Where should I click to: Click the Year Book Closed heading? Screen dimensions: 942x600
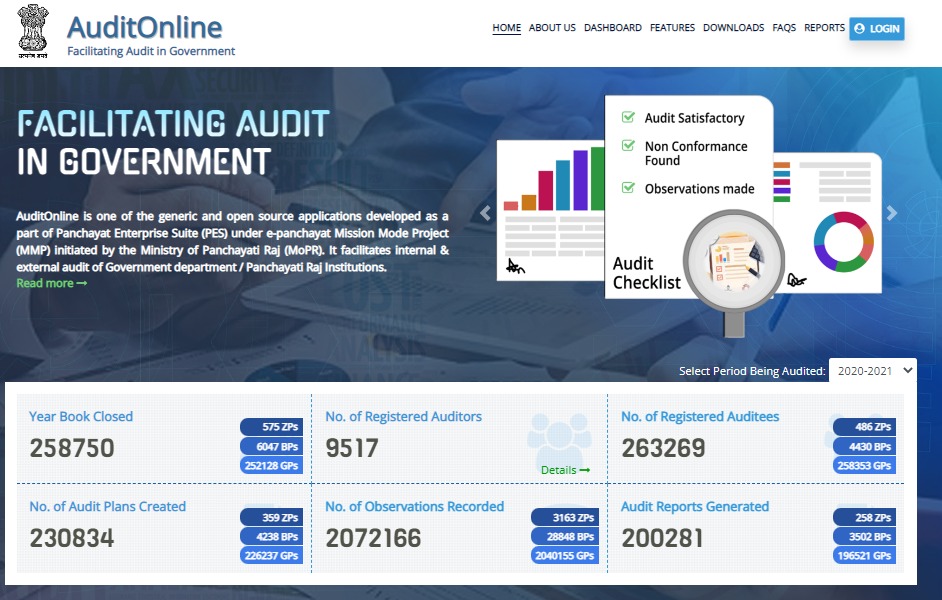[81, 417]
